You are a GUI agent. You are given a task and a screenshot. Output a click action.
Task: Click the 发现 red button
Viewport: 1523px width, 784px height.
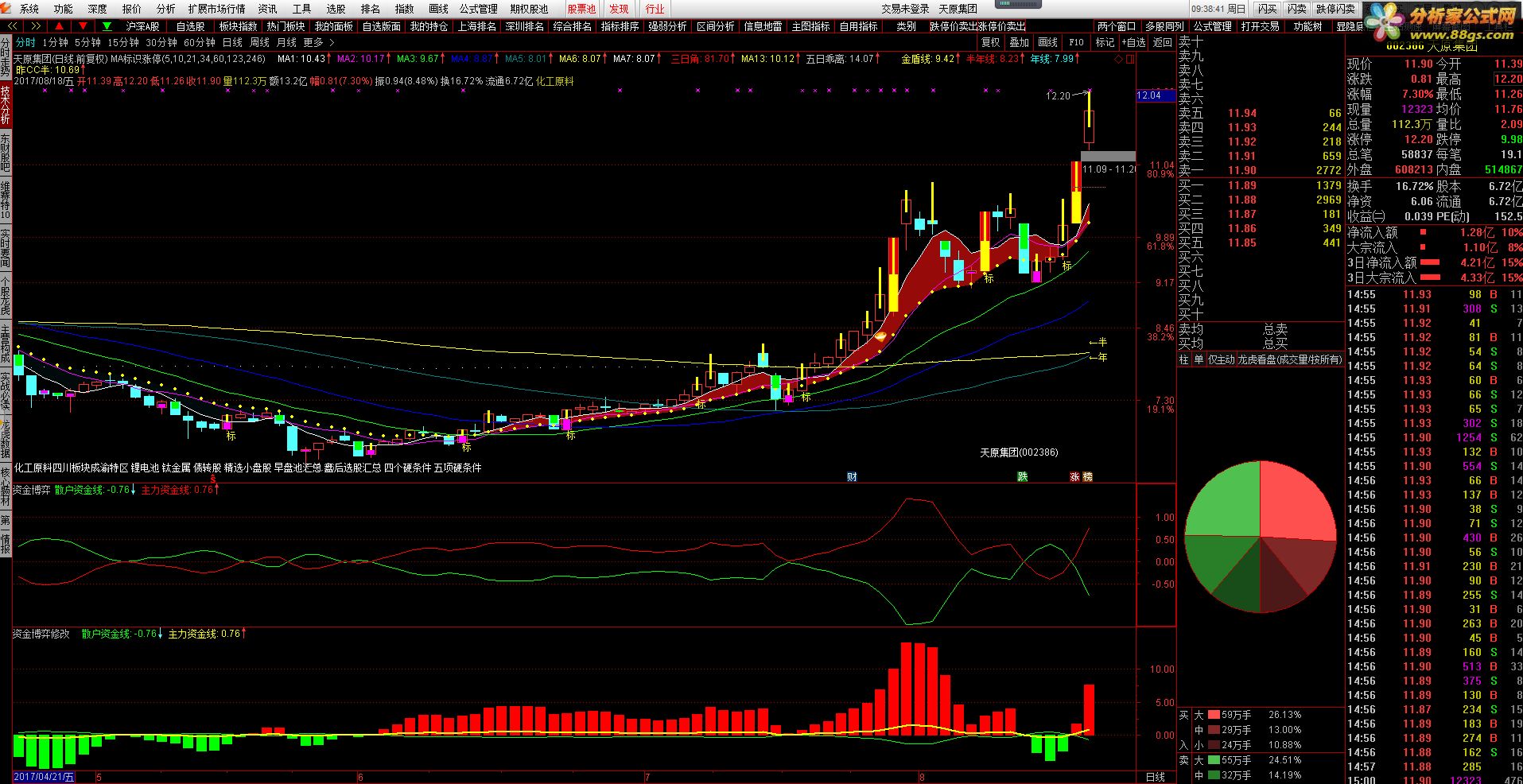tap(619, 9)
